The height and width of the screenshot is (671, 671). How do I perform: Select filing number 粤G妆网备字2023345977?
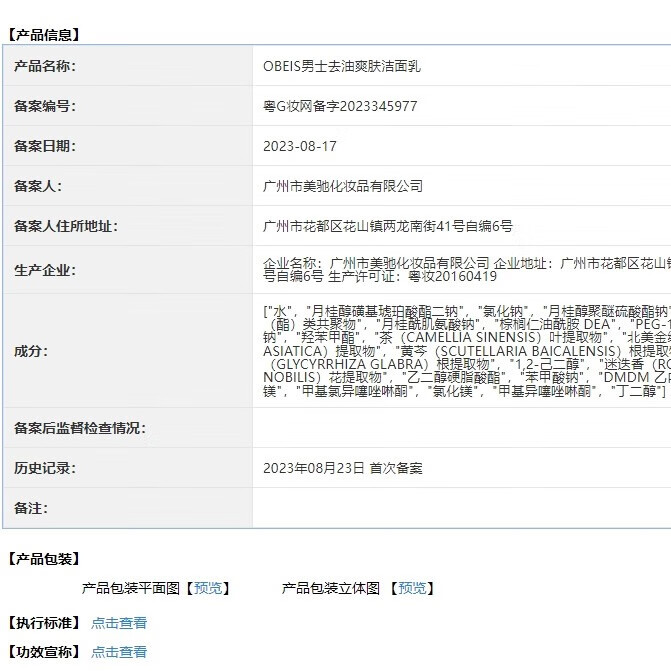(x=340, y=106)
